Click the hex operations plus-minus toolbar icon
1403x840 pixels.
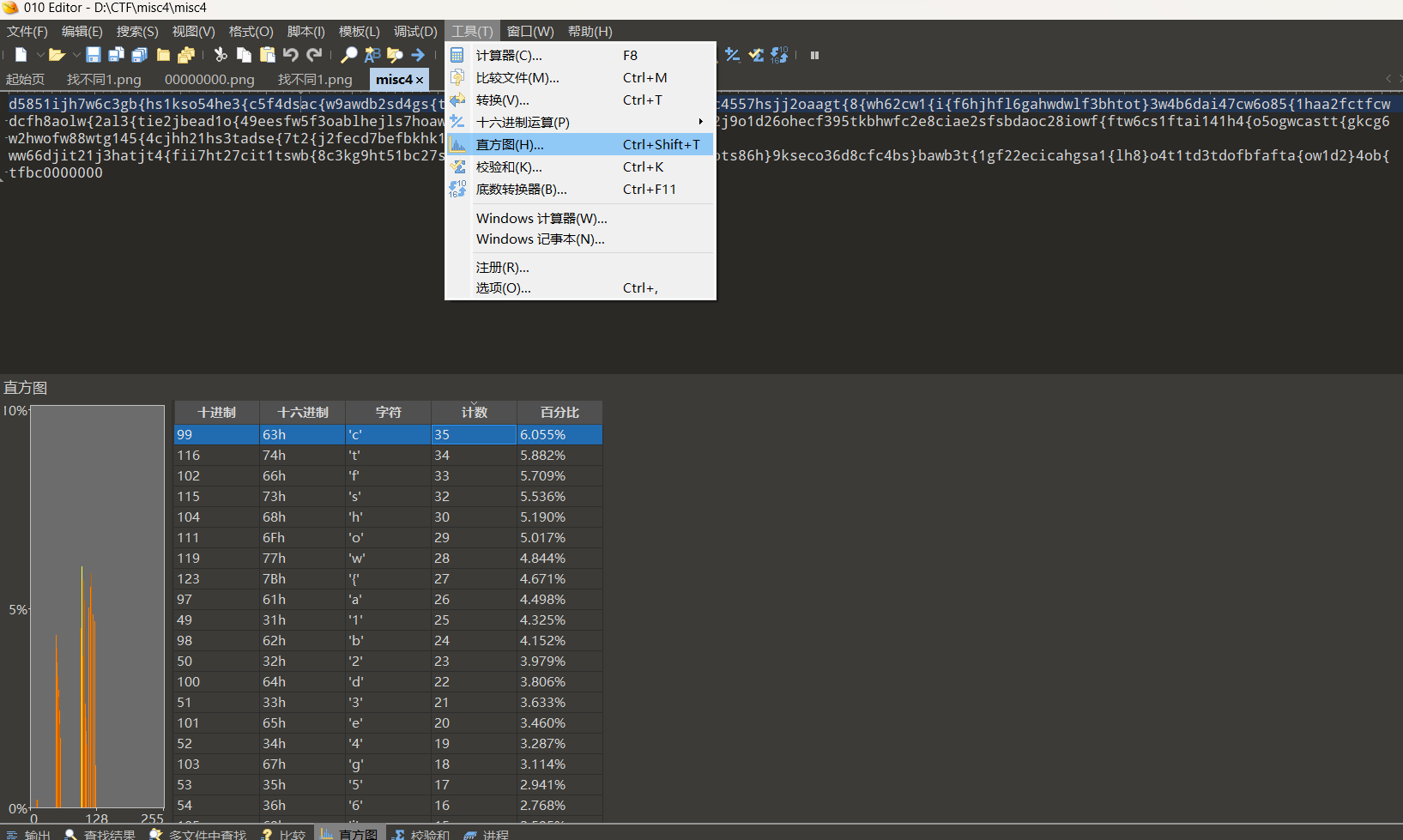click(x=732, y=55)
